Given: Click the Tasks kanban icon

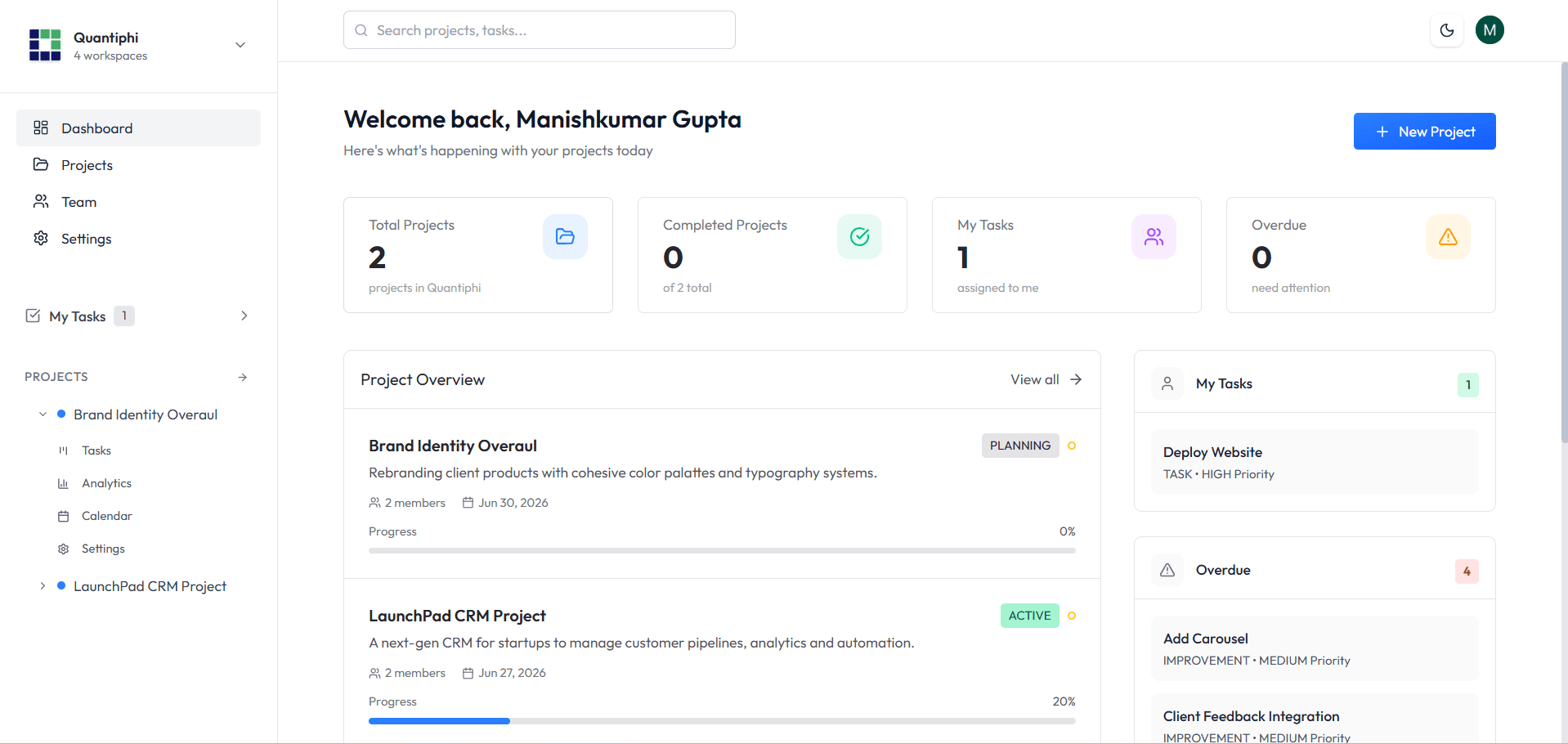Looking at the screenshot, I should pyautogui.click(x=63, y=450).
